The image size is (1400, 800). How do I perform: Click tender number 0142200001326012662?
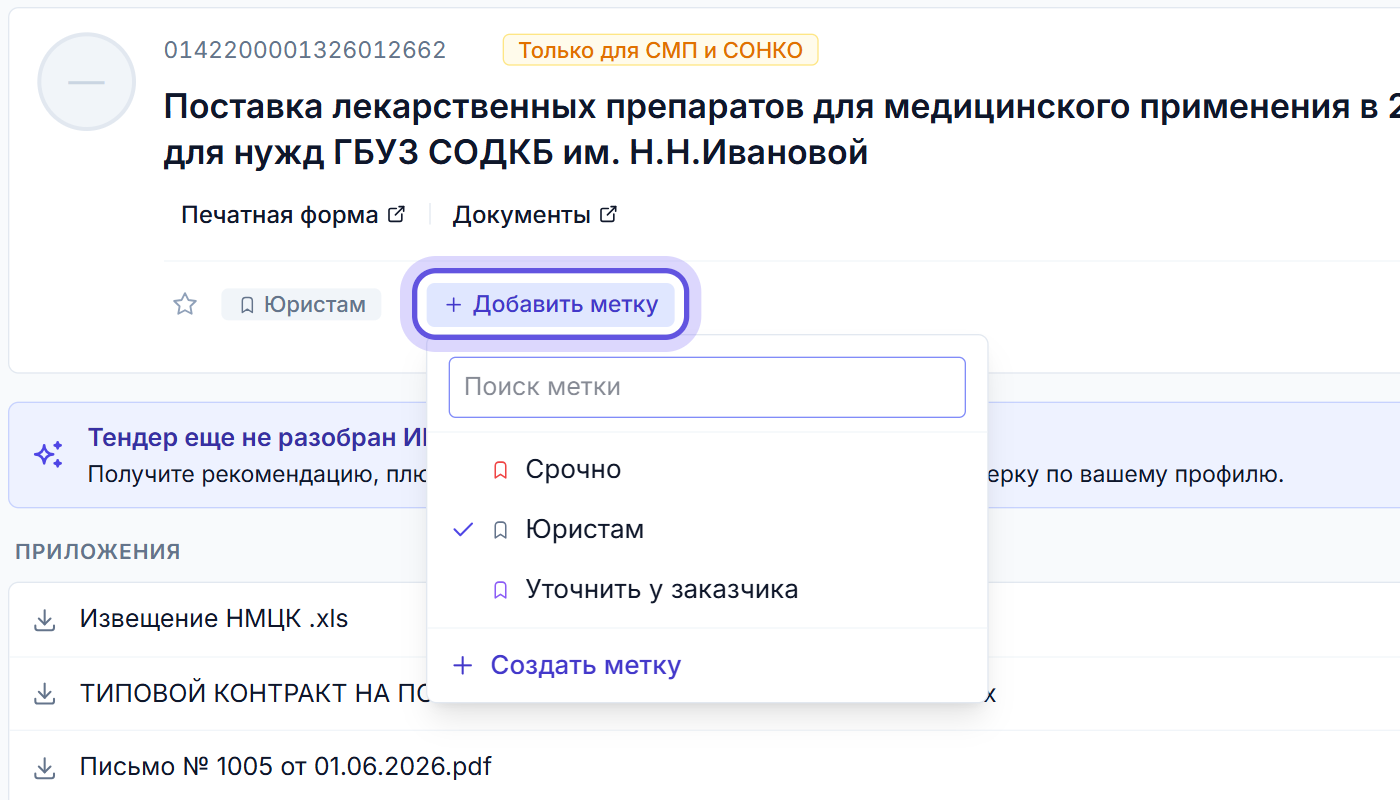click(305, 50)
